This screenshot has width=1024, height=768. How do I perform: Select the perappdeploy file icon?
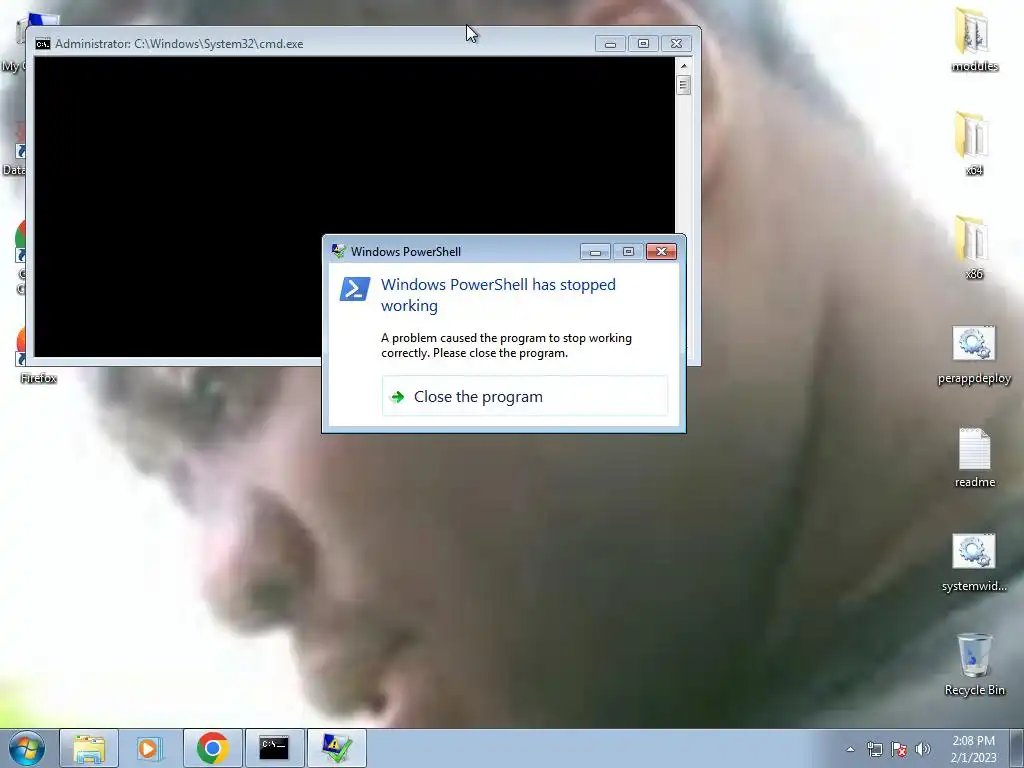[x=974, y=354]
